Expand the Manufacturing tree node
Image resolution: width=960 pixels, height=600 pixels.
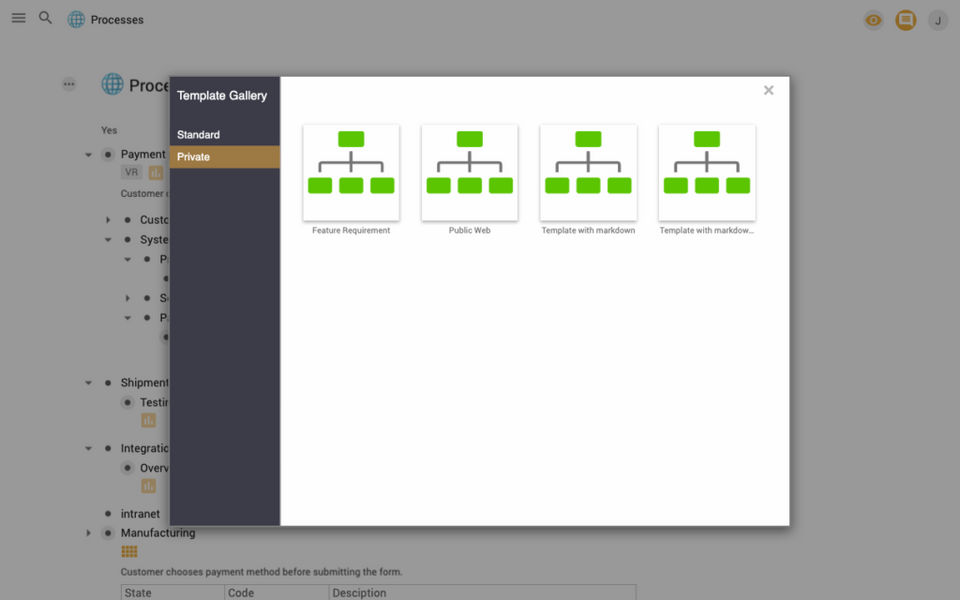pyautogui.click(x=88, y=533)
